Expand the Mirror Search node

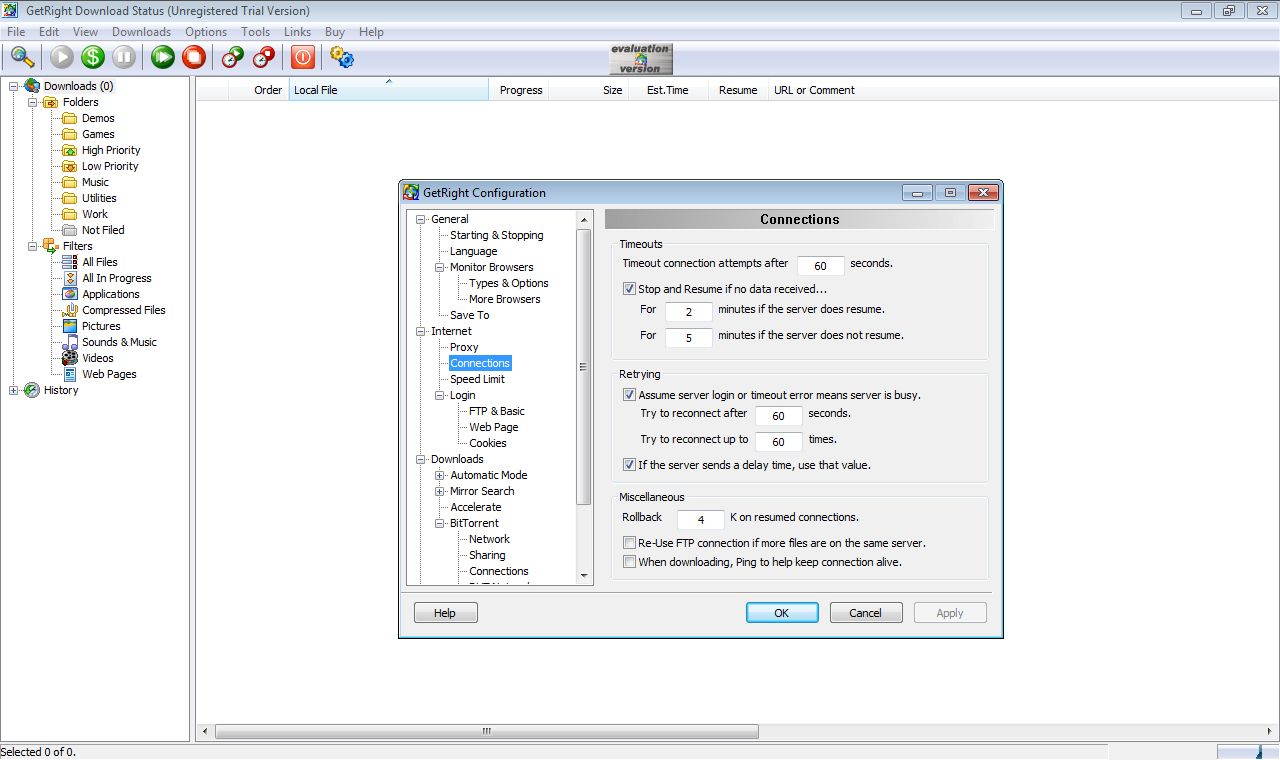pos(440,491)
